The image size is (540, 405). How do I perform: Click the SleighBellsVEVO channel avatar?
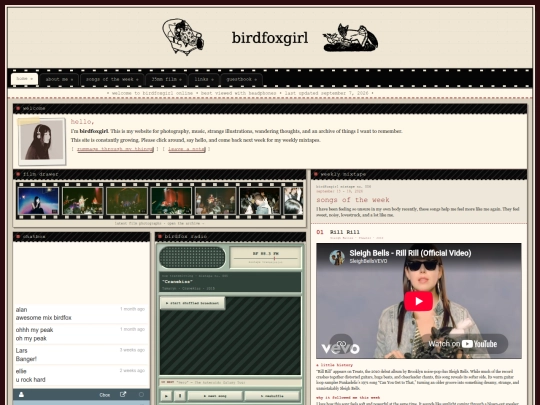click(337, 257)
